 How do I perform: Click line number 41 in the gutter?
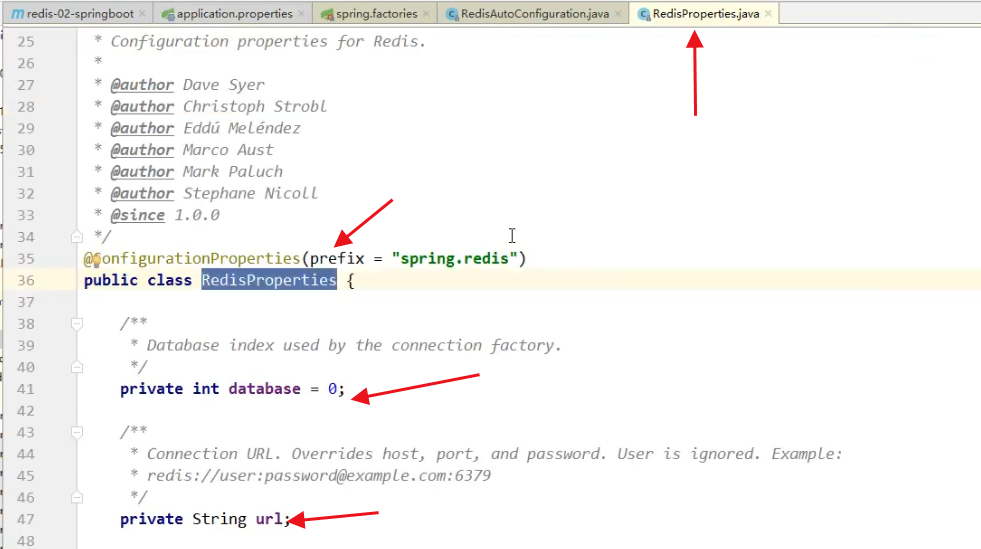click(x=26, y=389)
